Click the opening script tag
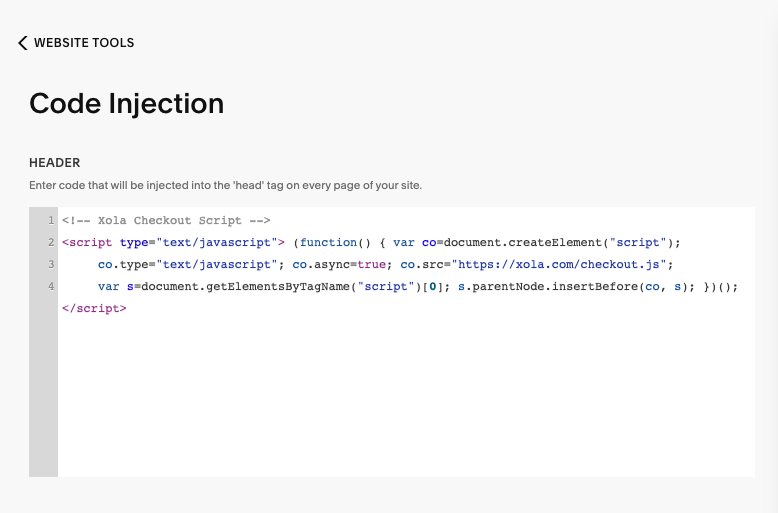Screen dimensions: 778x513 (173, 243)
